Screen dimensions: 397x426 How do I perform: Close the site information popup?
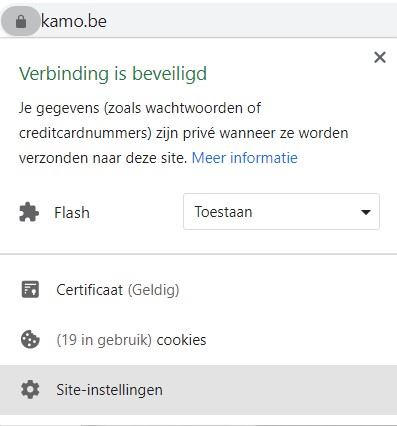380,57
